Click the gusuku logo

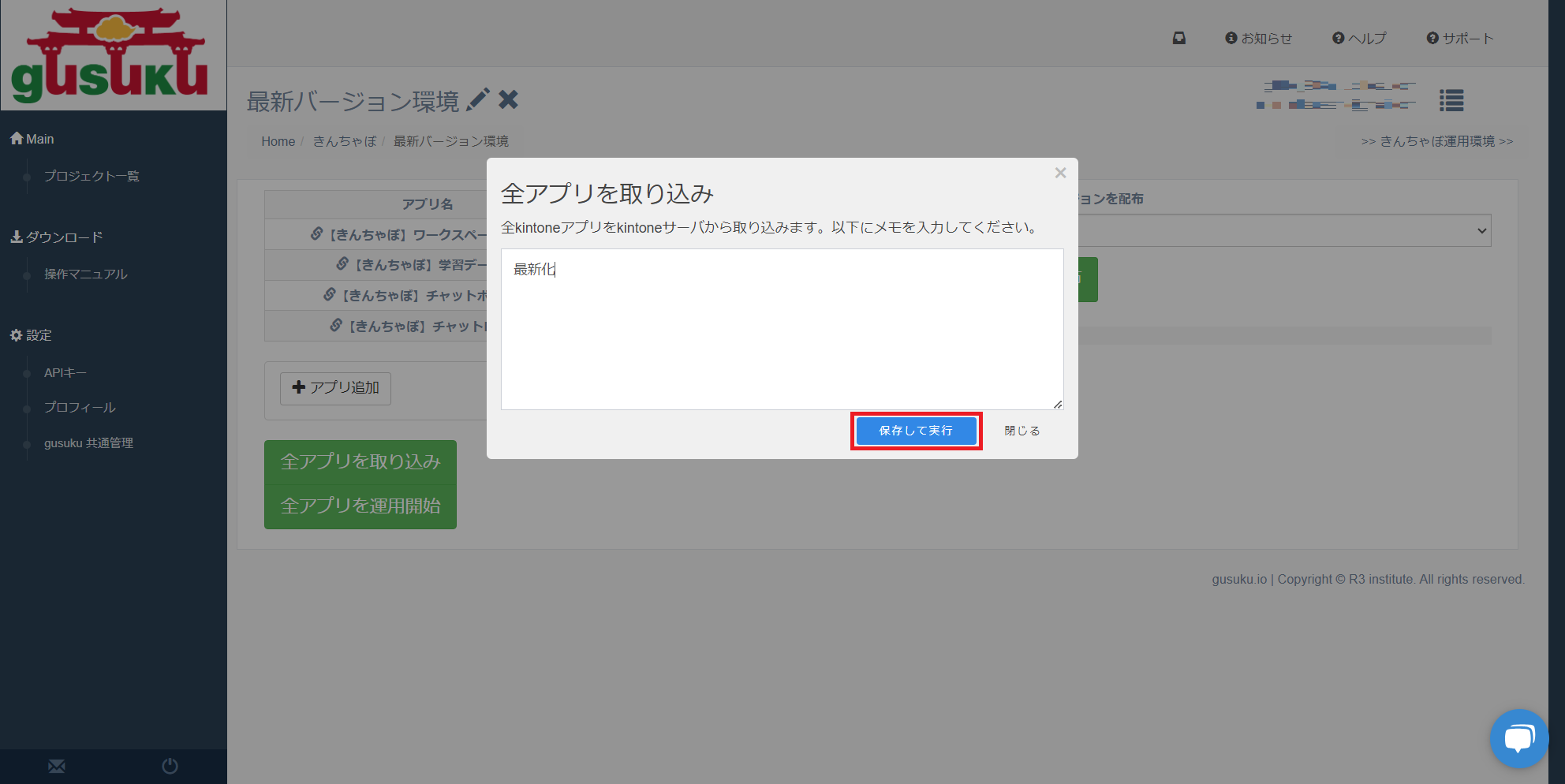coord(110,55)
